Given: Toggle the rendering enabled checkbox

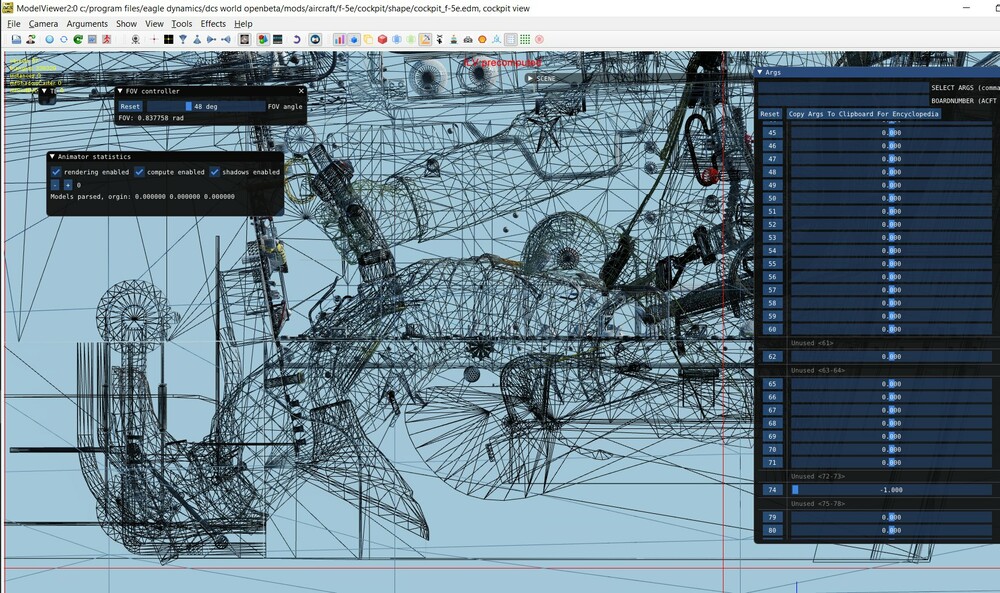Looking at the screenshot, I should 57,172.
